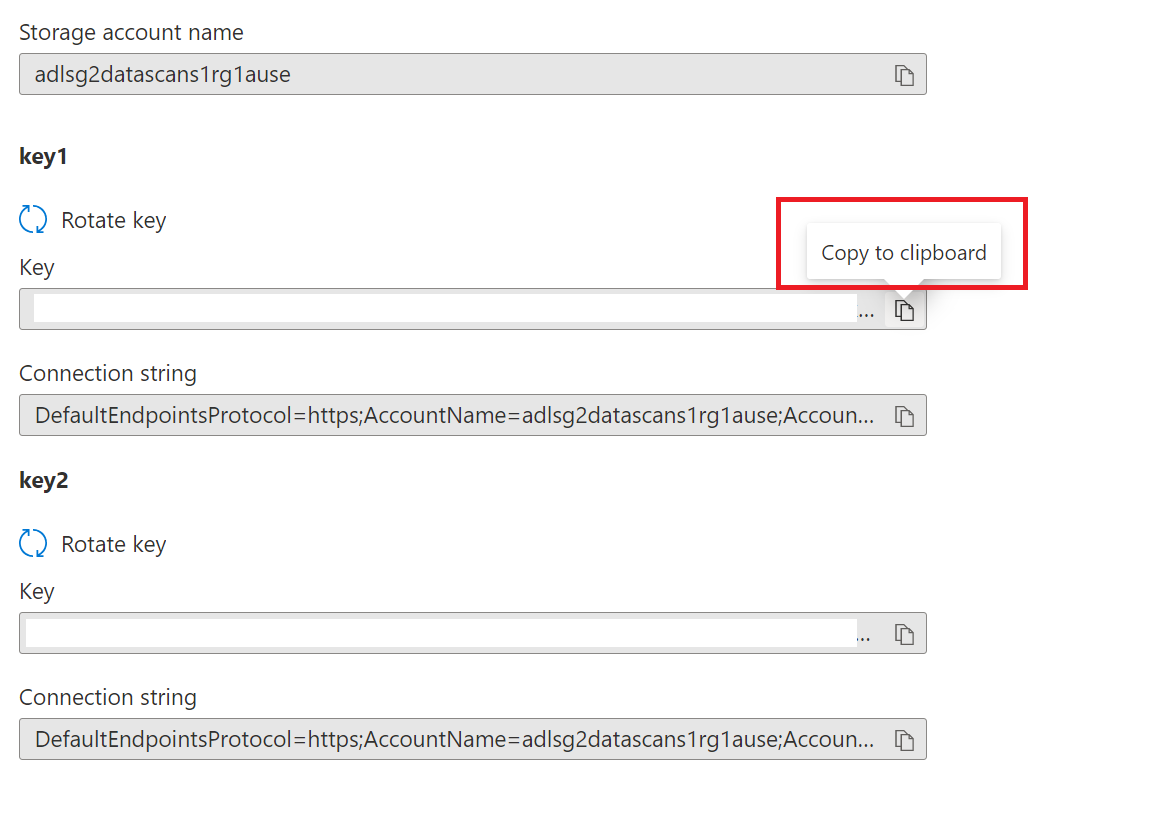Image resolution: width=1164 pixels, height=833 pixels.
Task: Copy the storage account name to clipboard
Action: (x=904, y=74)
